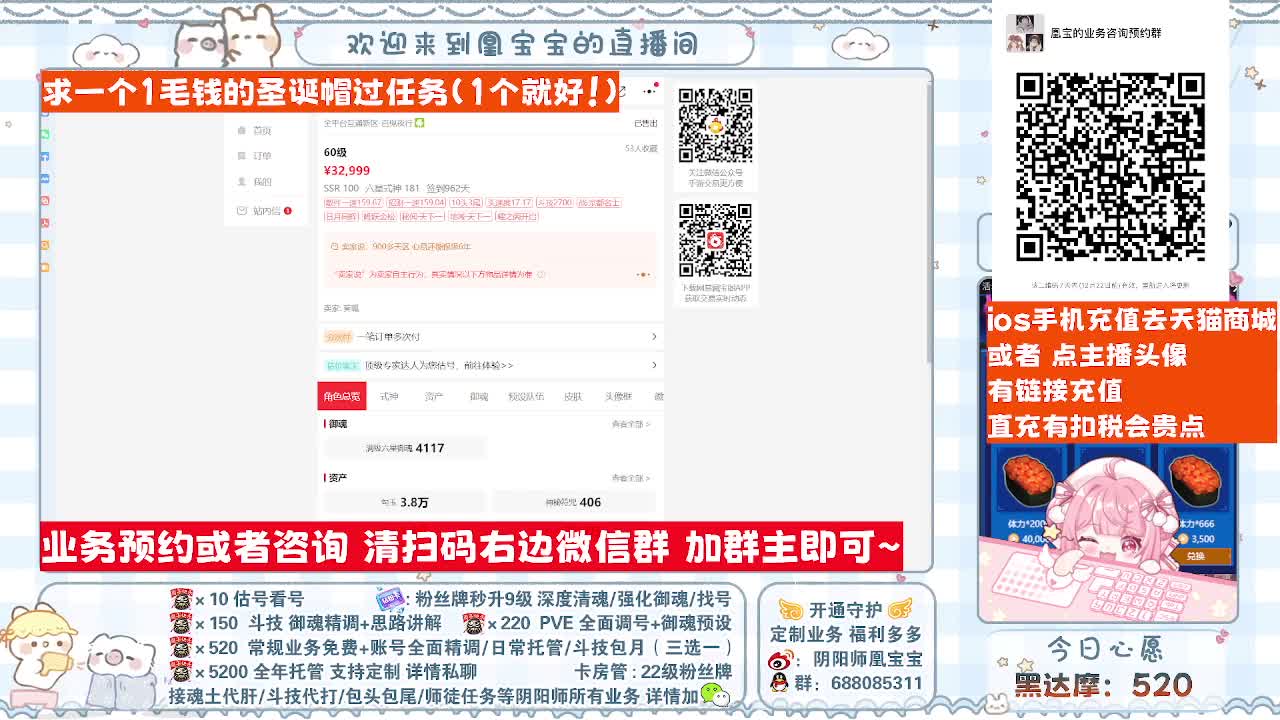Expand the 一笔订单多次付 row chevron
This screenshot has height=720, width=1280.
(x=654, y=336)
